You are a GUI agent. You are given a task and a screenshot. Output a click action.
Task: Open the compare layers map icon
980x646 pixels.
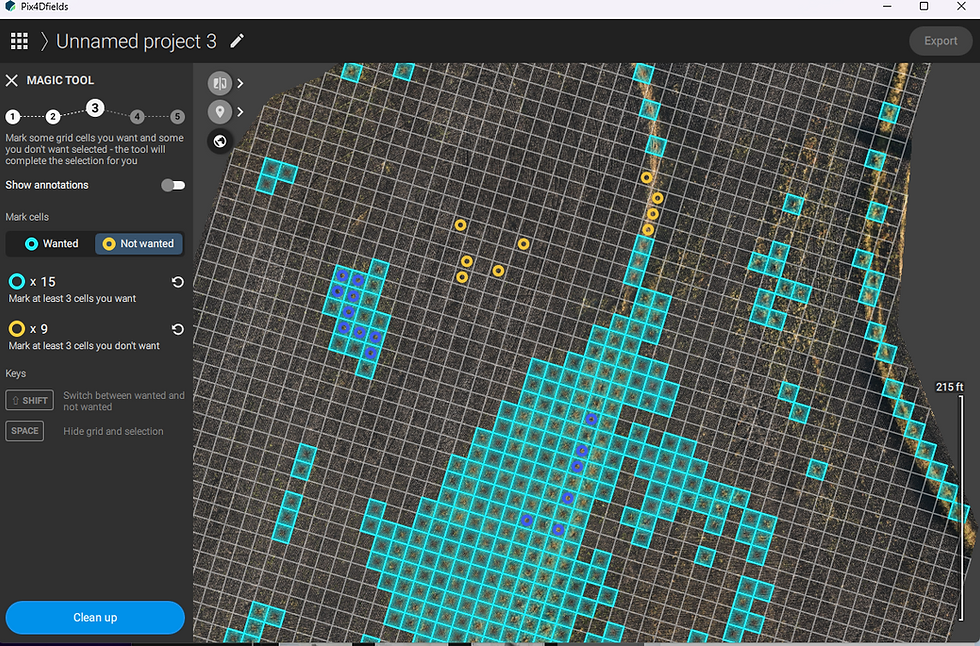219,83
